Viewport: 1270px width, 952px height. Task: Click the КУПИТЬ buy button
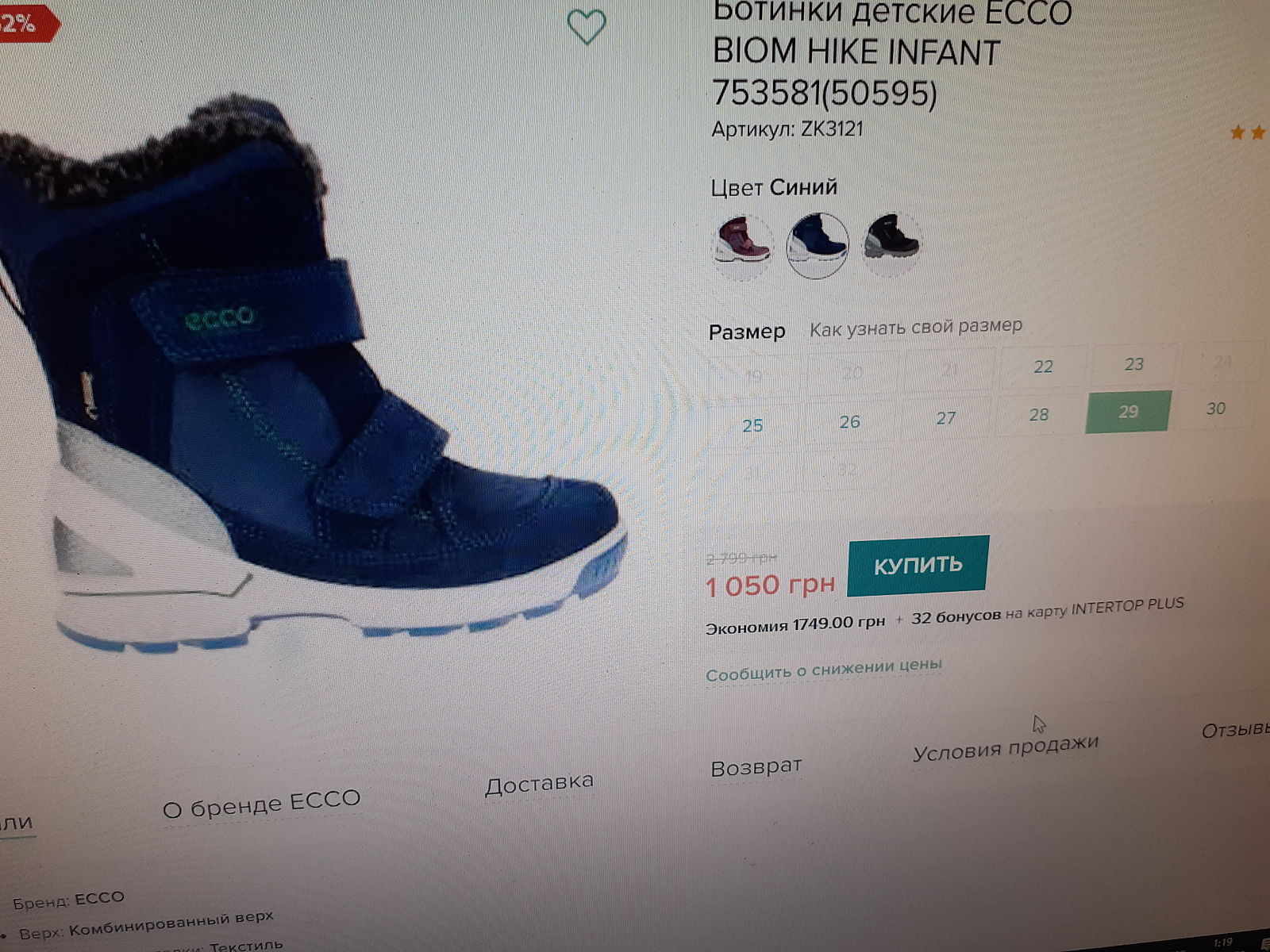918,566
